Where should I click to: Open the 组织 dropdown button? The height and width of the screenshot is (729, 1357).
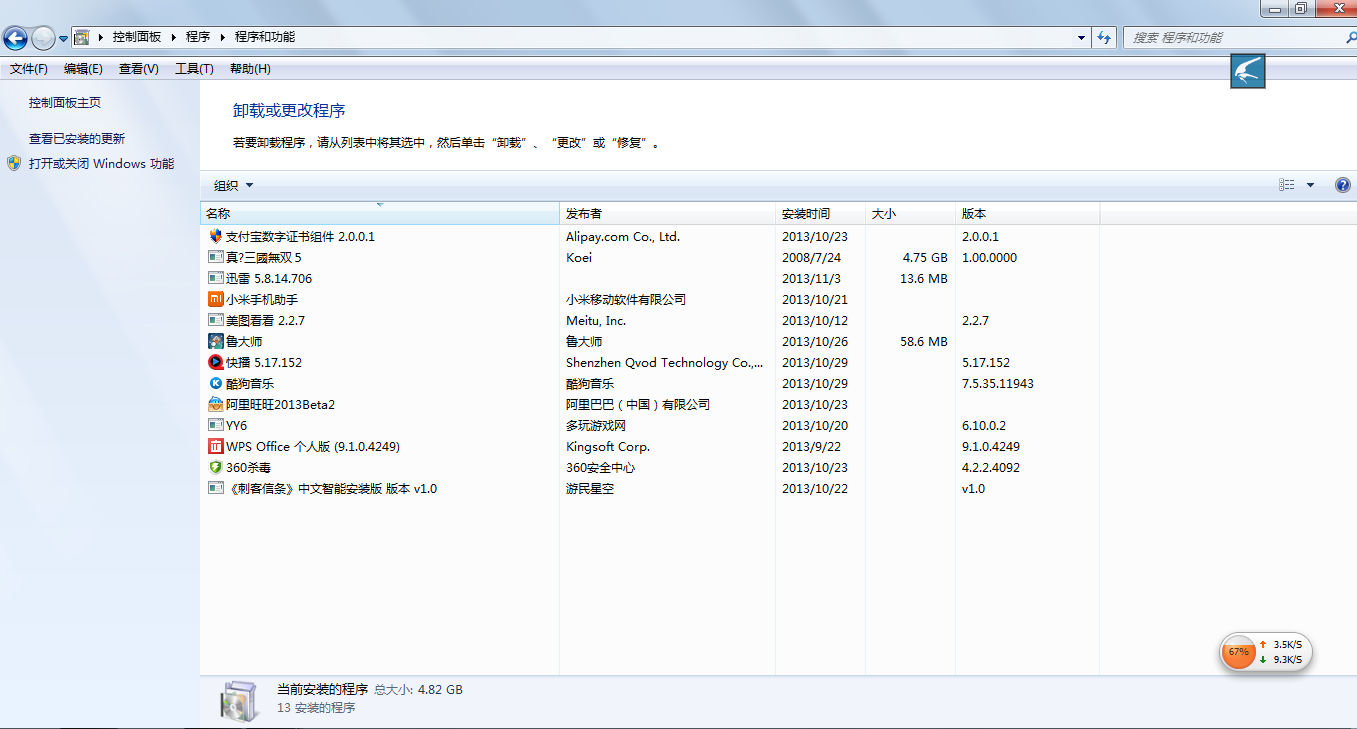[233, 185]
